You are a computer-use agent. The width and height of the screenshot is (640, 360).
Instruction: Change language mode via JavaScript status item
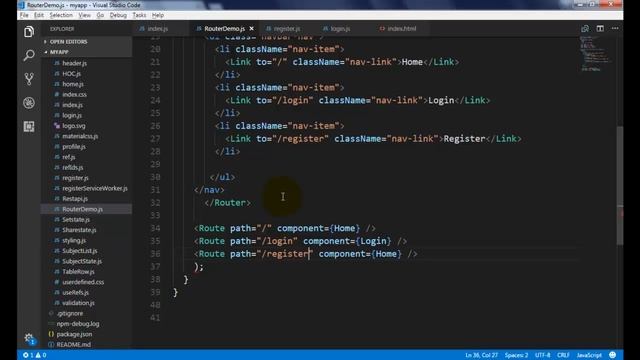[589, 355]
